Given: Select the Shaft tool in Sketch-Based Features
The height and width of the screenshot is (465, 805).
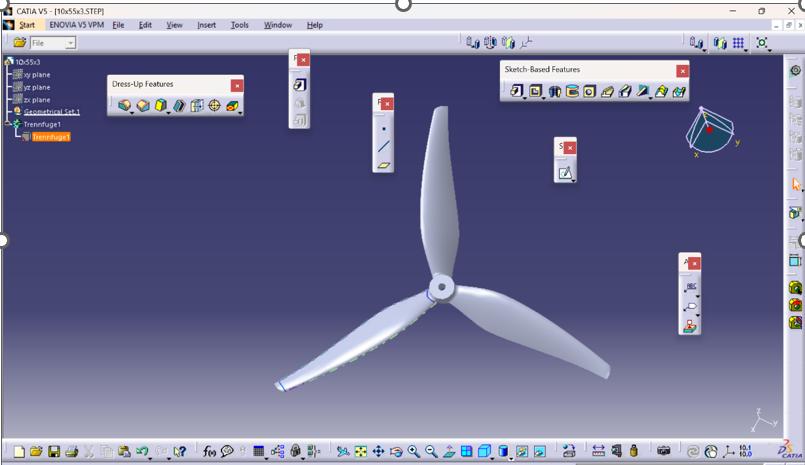Looking at the screenshot, I should click(x=554, y=91).
